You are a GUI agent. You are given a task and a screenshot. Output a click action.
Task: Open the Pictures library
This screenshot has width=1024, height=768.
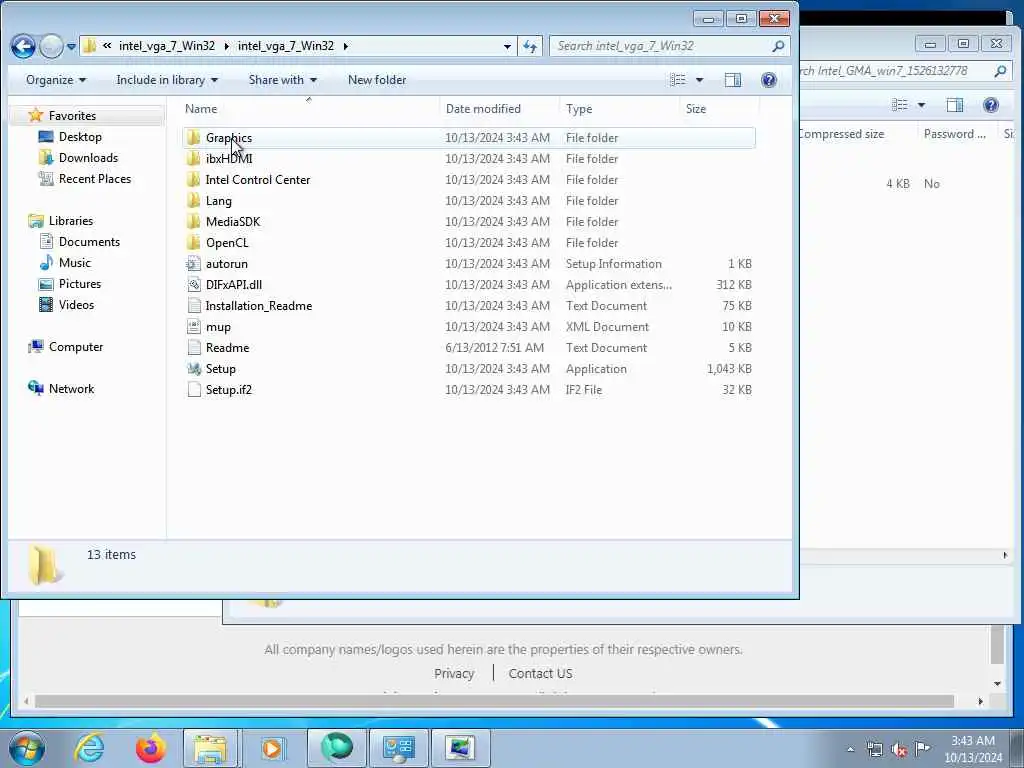(x=80, y=283)
